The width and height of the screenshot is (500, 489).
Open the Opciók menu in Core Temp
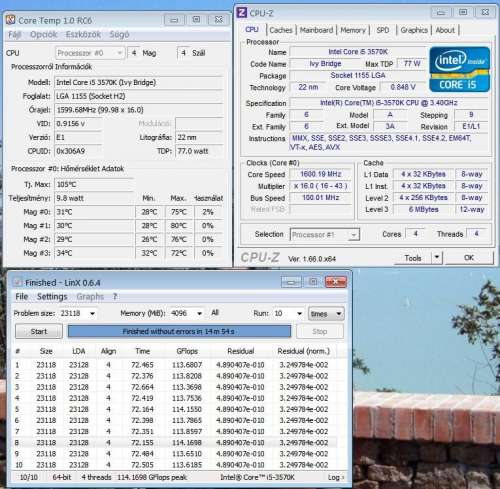coord(44,34)
